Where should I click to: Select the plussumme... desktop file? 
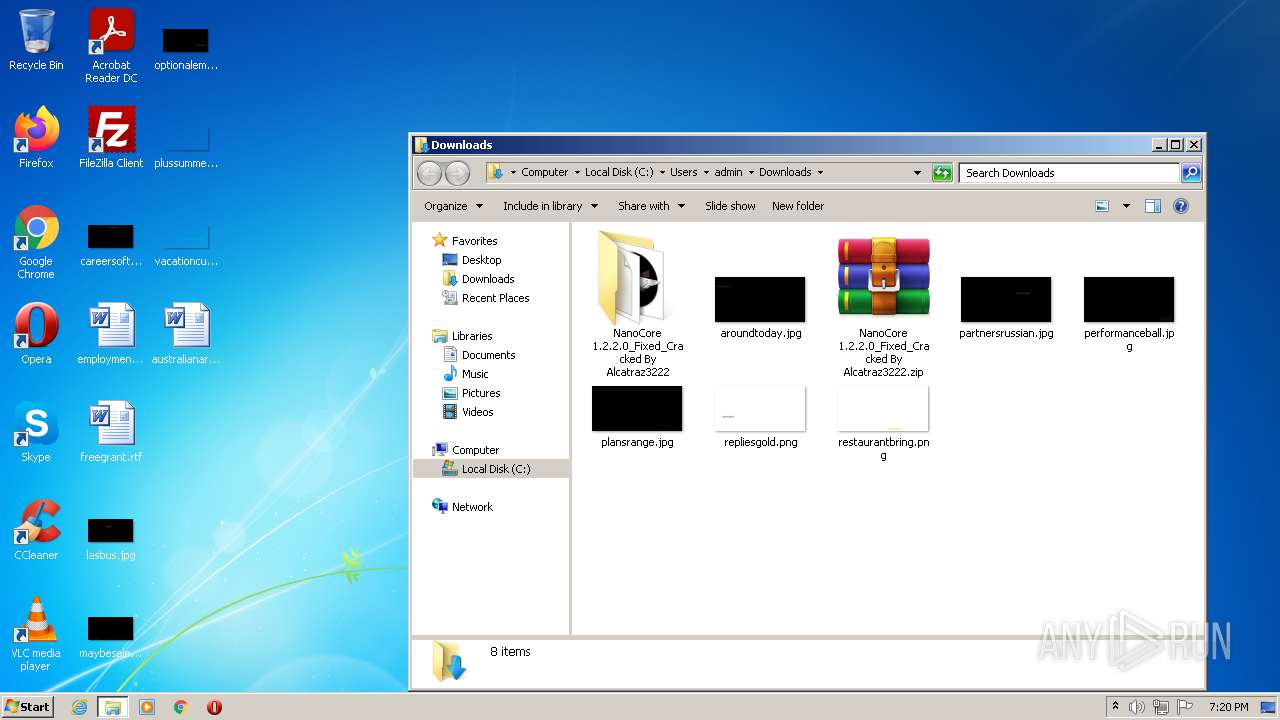click(x=186, y=146)
